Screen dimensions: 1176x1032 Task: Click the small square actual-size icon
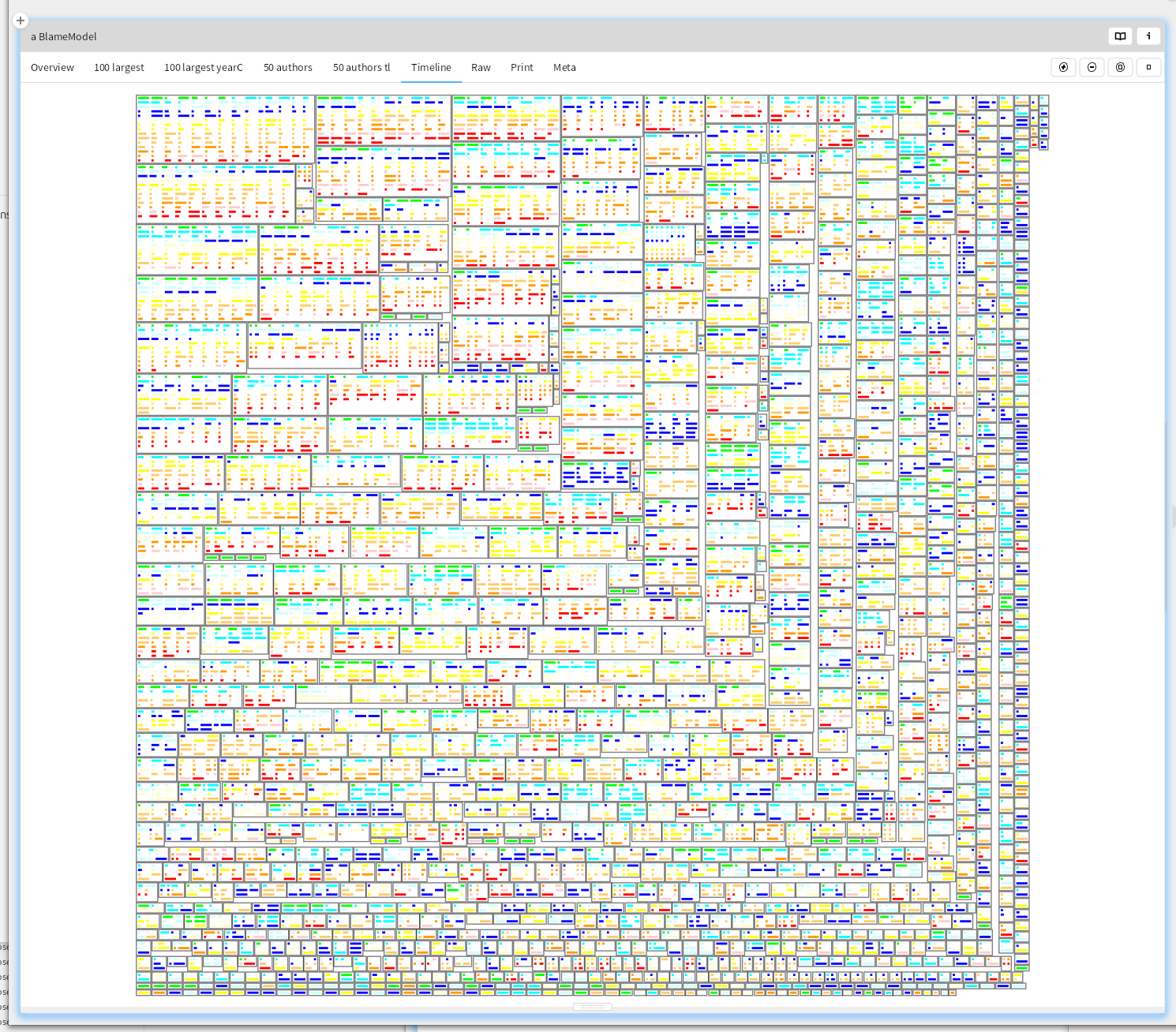pyautogui.click(x=1148, y=67)
